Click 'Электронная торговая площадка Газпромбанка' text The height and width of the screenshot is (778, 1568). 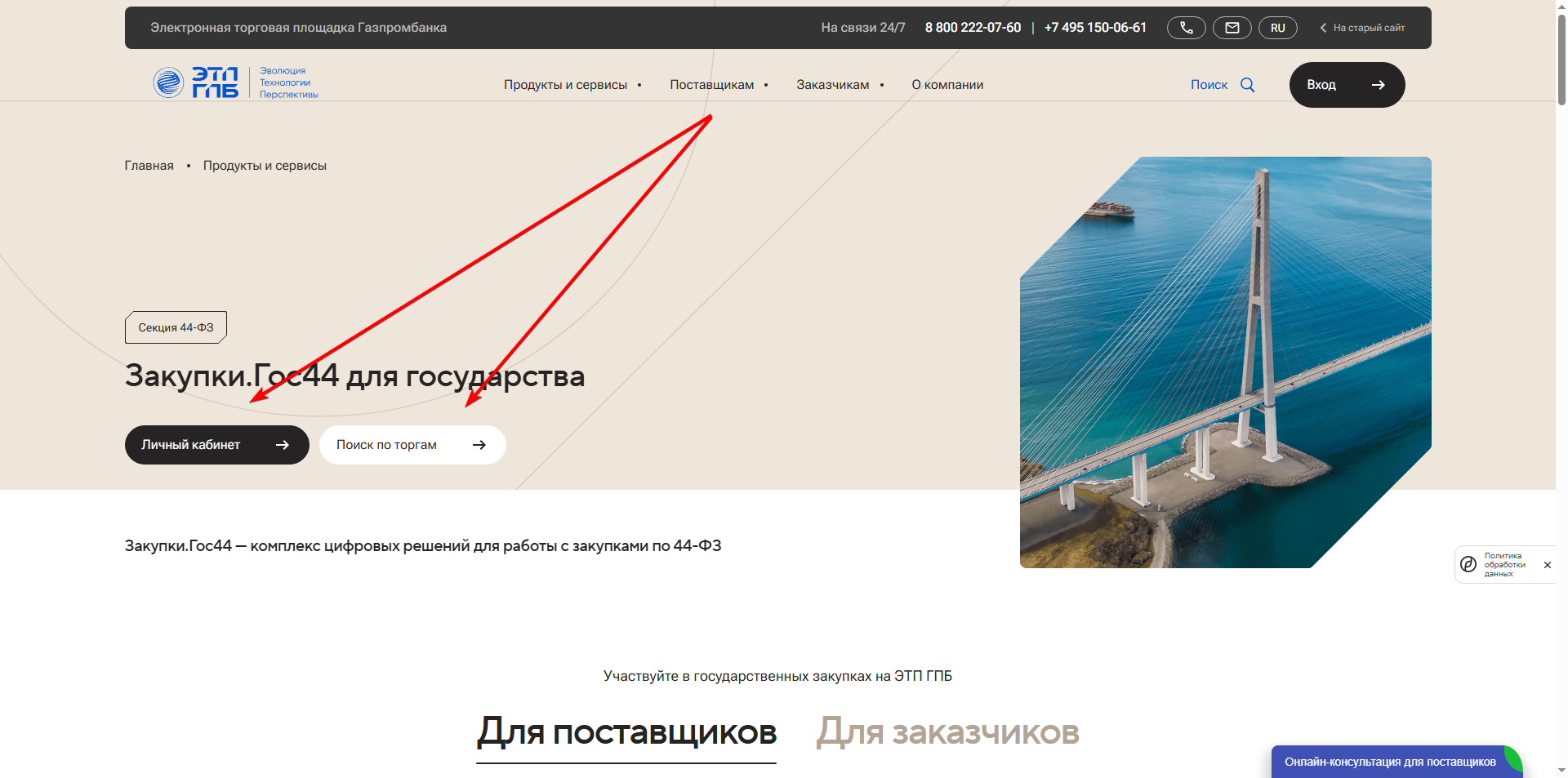point(298,28)
